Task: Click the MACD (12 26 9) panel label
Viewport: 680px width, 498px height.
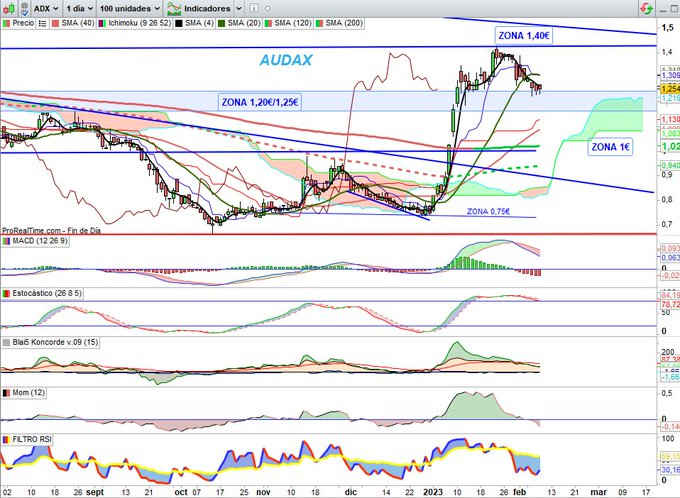Action: tap(39, 241)
